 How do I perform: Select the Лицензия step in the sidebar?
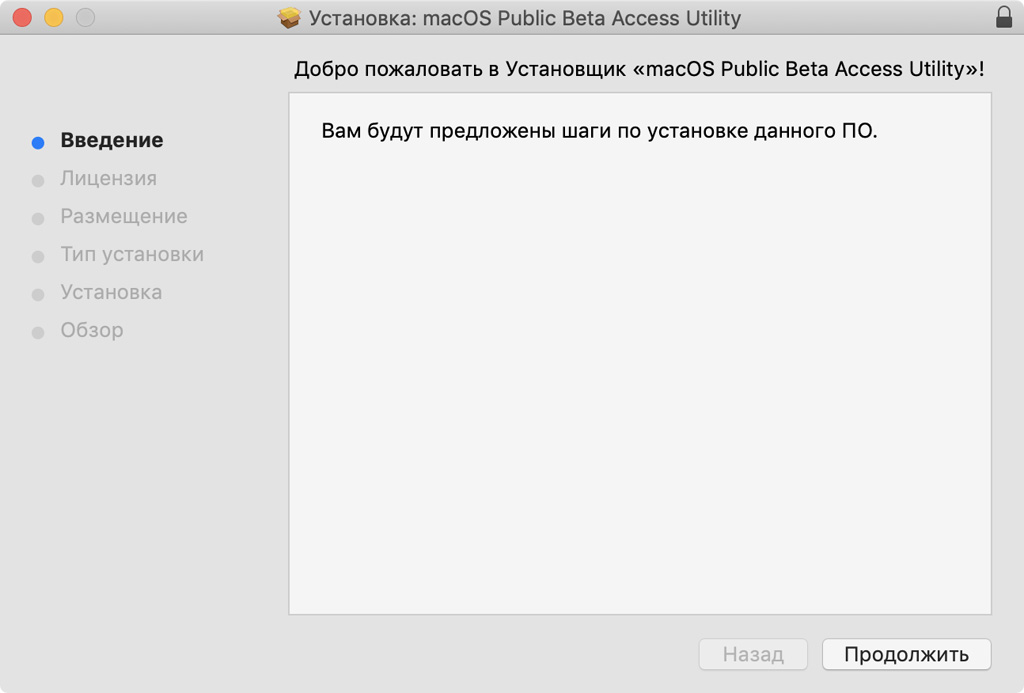pos(108,178)
